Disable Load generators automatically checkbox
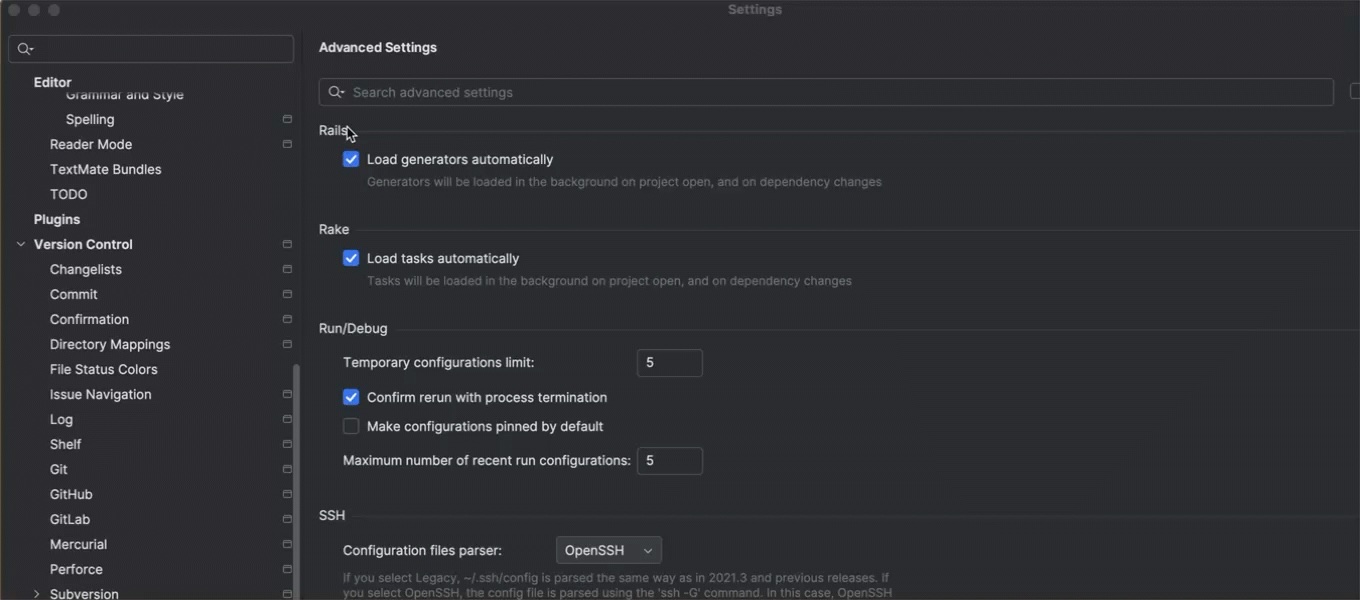1360x600 pixels. click(351, 159)
